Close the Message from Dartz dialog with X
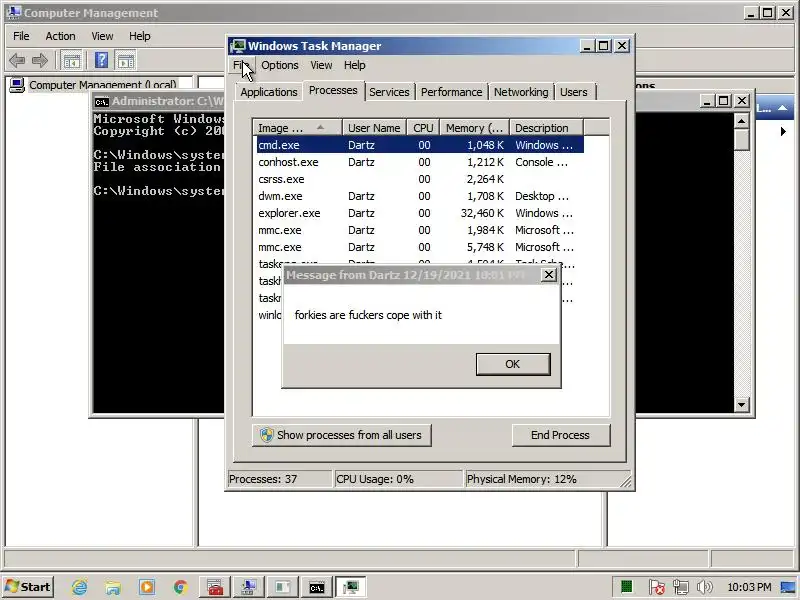 coord(548,275)
